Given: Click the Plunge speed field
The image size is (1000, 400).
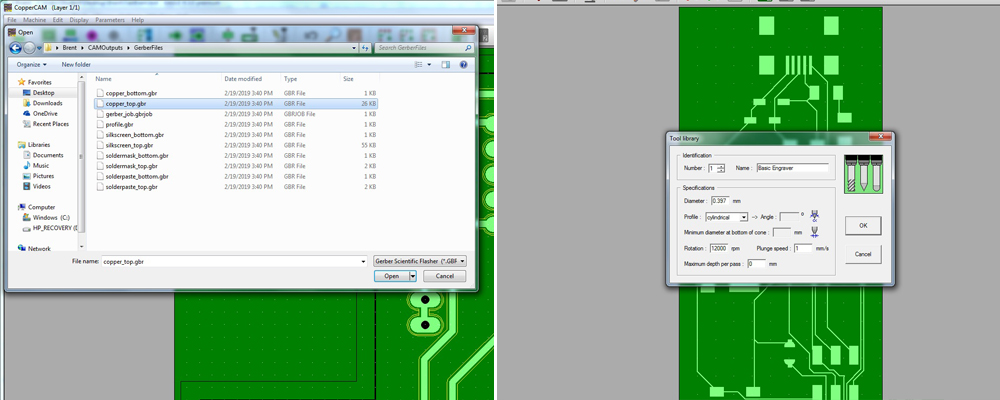Looking at the screenshot, I should 803,248.
